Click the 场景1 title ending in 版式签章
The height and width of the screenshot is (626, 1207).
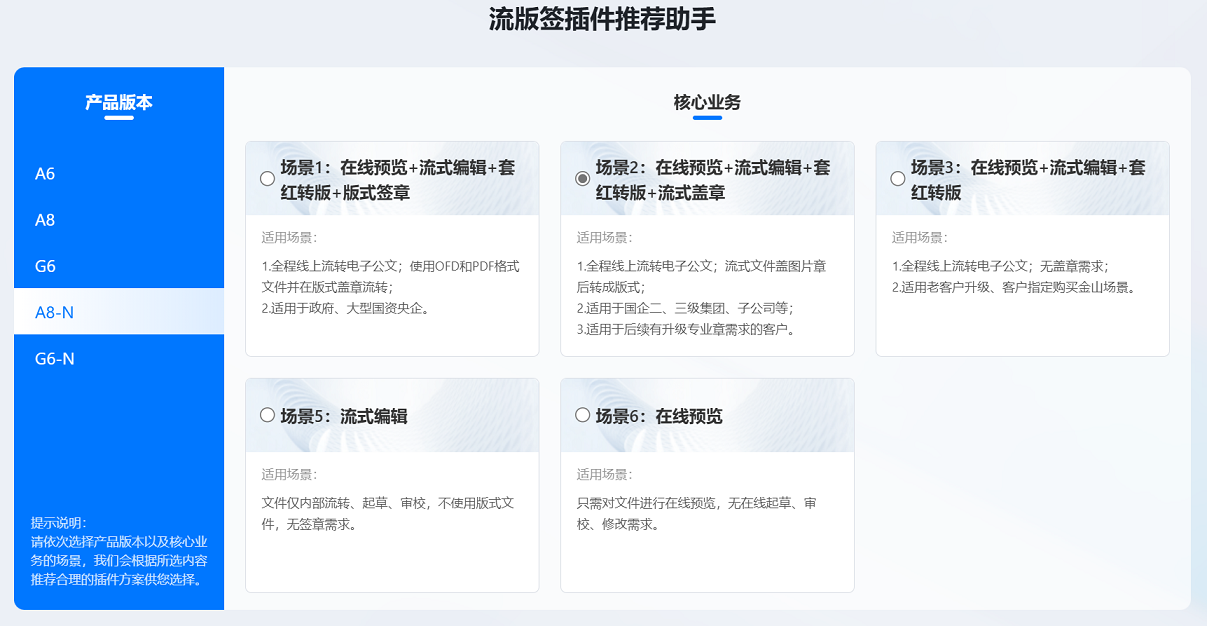397,180
